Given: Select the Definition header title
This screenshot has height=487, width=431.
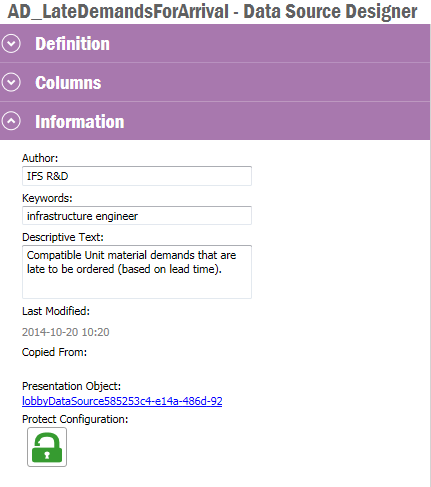Looking at the screenshot, I should (x=72, y=44).
